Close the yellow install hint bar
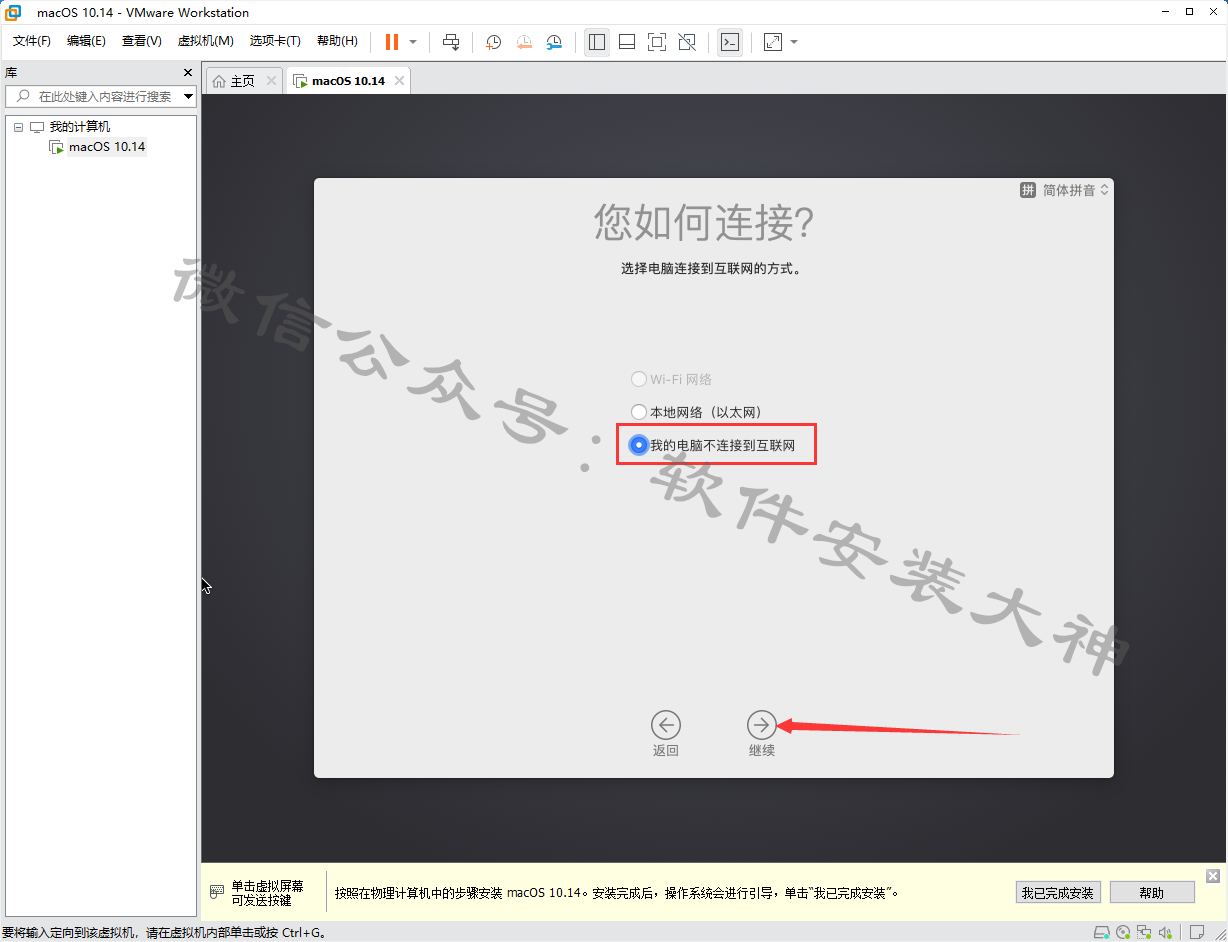Image resolution: width=1228 pixels, height=942 pixels. tap(1213, 876)
